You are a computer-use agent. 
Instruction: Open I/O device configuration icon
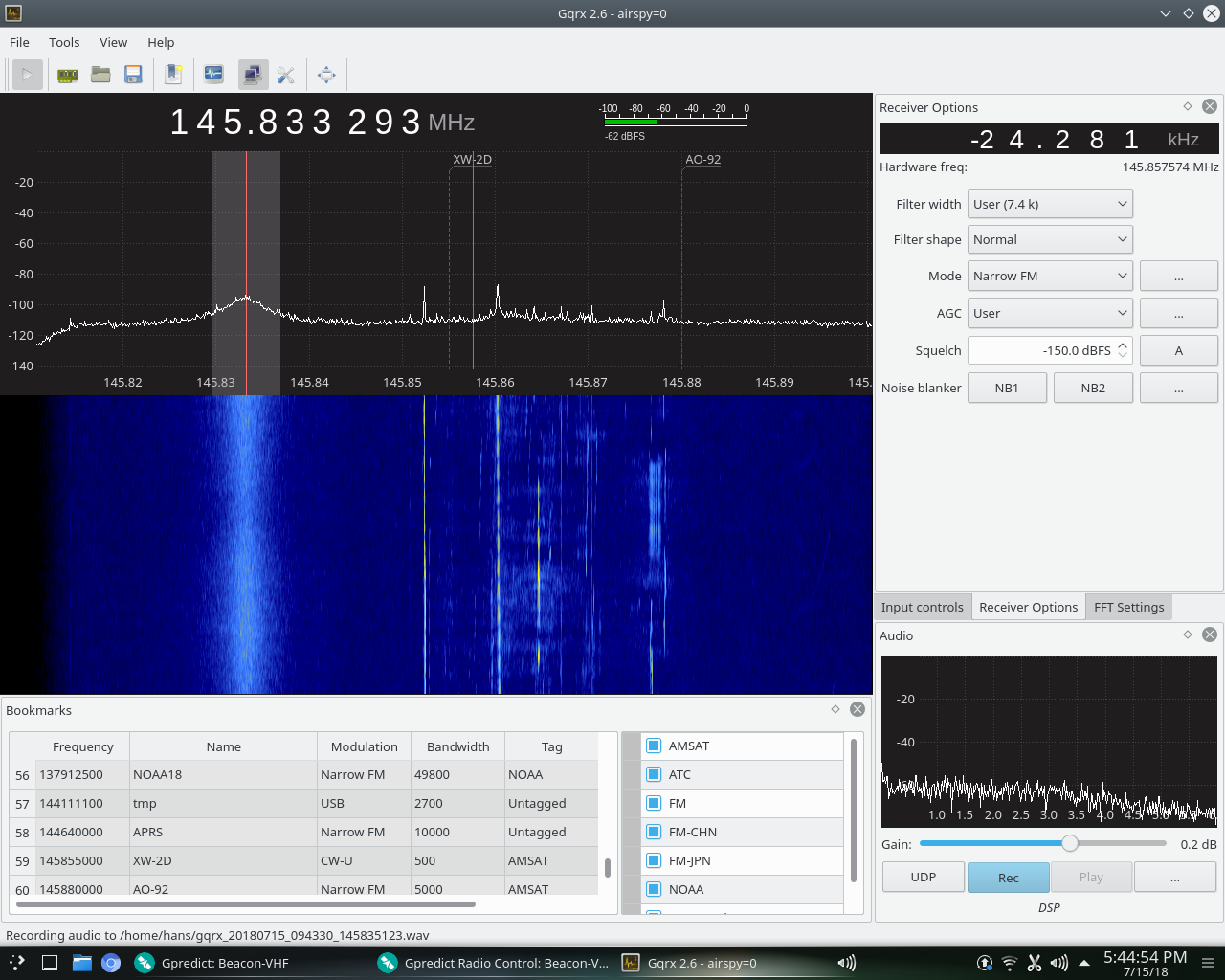(68, 75)
